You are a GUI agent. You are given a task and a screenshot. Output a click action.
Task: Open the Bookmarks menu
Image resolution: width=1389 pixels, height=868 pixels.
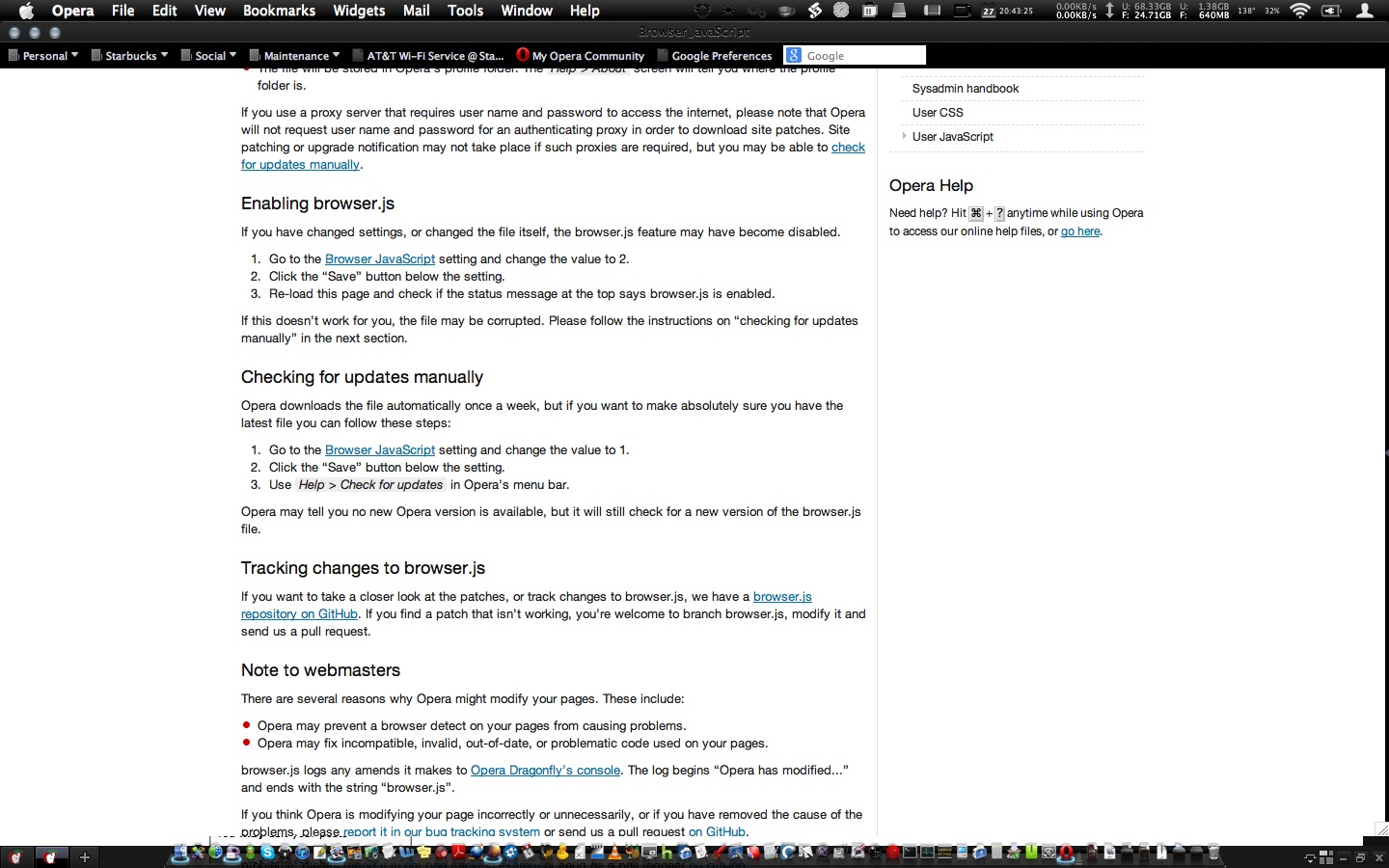pyautogui.click(x=279, y=11)
